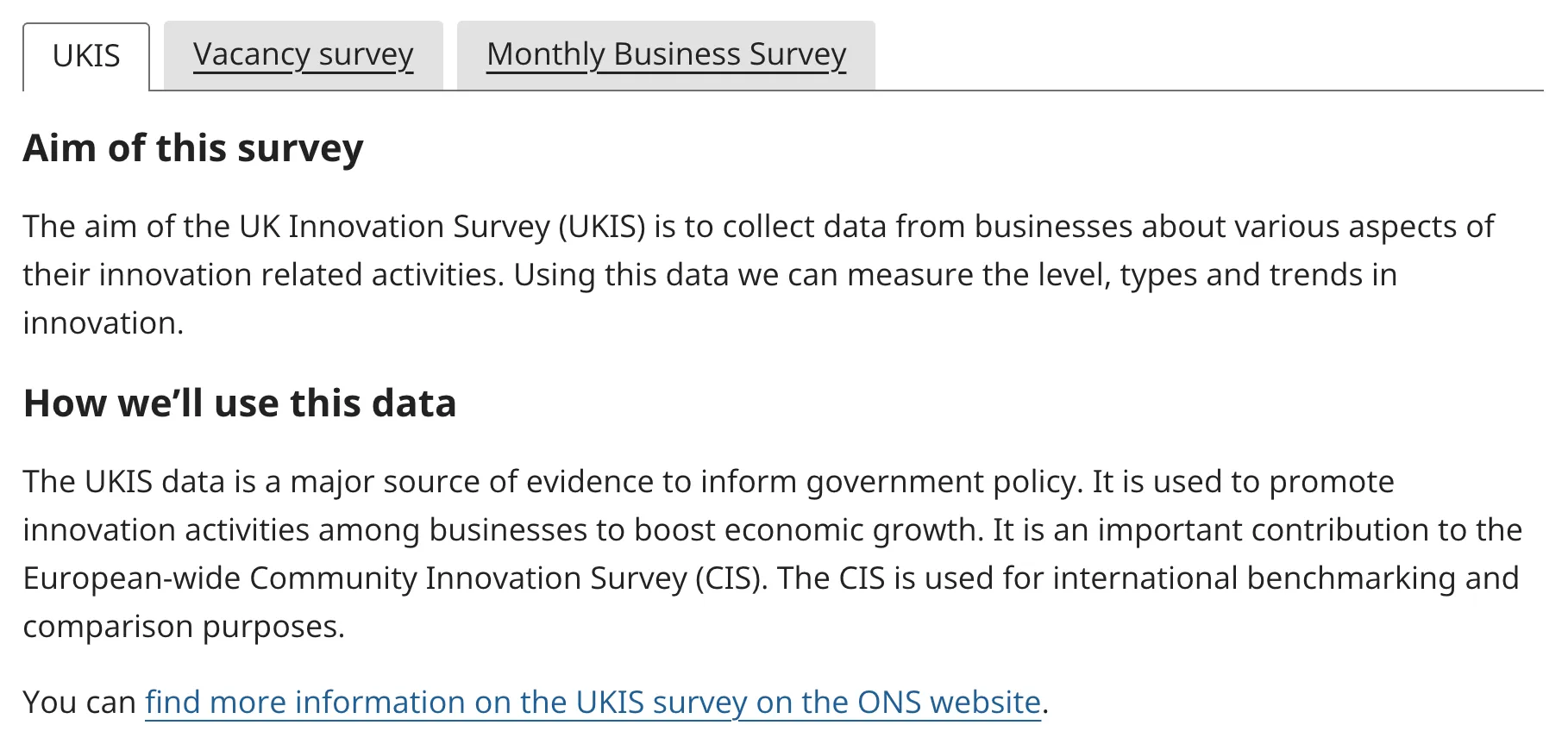Switch to the Vacancy survey tab
The height and width of the screenshot is (750, 1568).
[303, 55]
